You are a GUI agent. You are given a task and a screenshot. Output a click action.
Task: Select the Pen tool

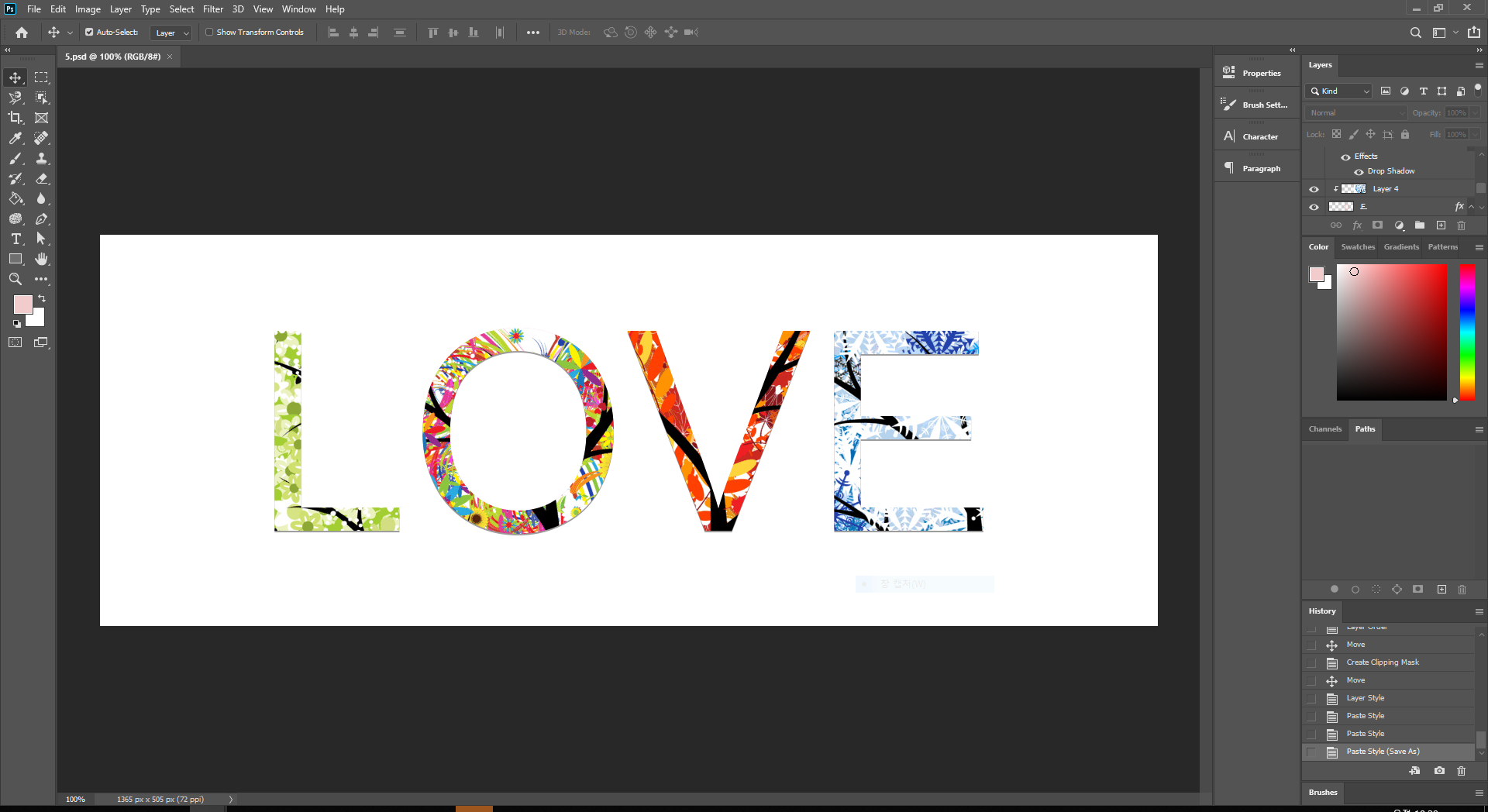coord(42,218)
